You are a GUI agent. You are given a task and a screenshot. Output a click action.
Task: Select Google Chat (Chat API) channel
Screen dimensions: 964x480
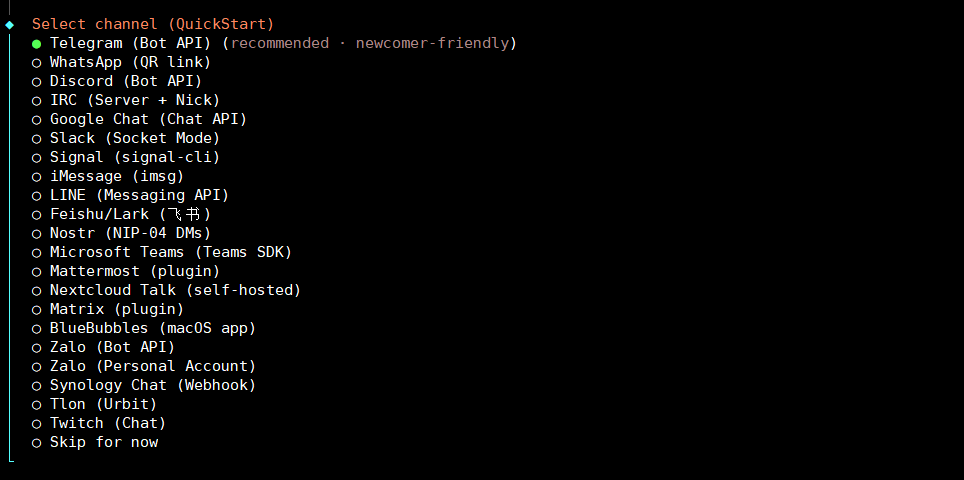37,119
